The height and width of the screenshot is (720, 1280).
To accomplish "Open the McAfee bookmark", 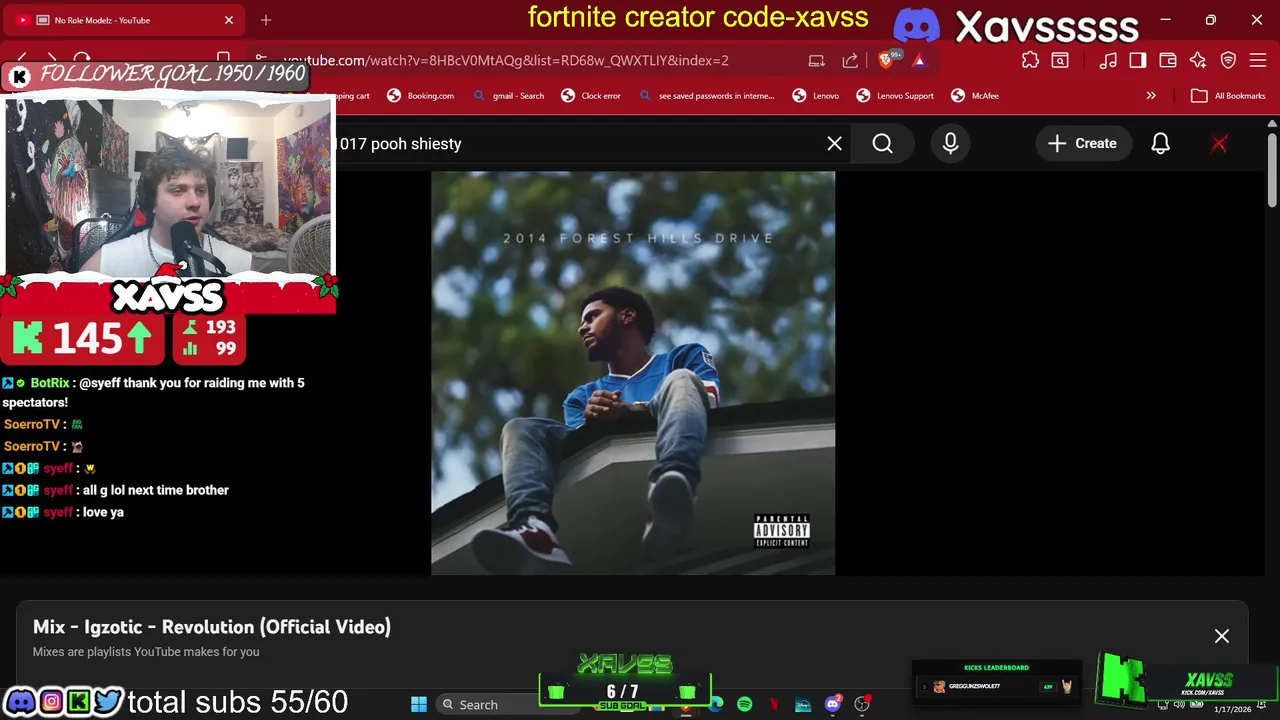I will click(x=975, y=96).
